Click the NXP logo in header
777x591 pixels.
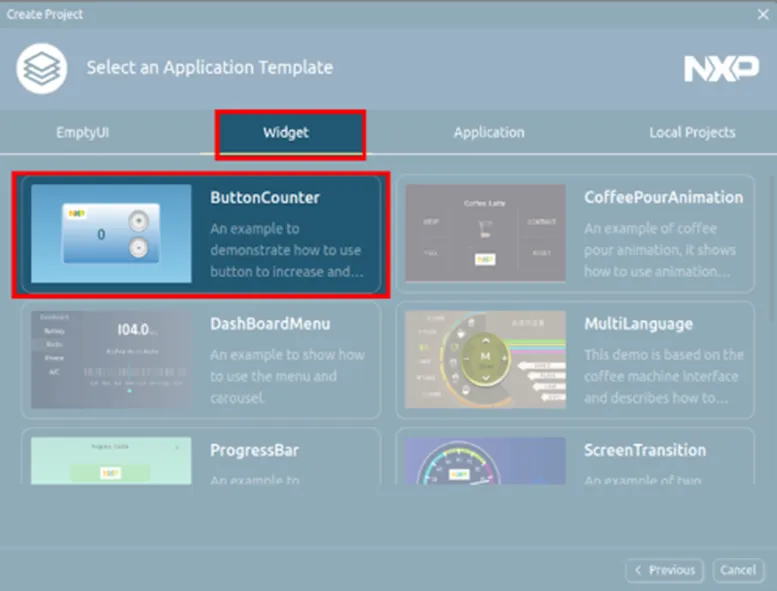(x=720, y=68)
